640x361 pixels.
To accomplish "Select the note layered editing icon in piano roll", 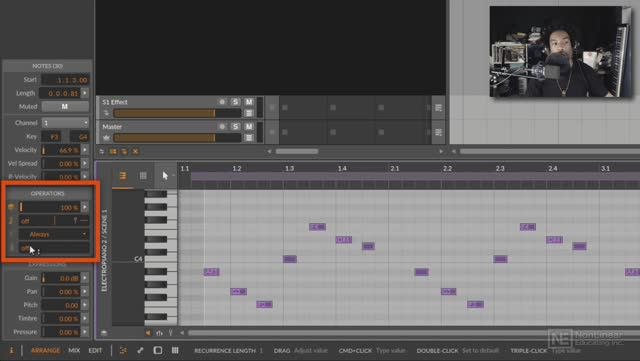I will (123, 176).
